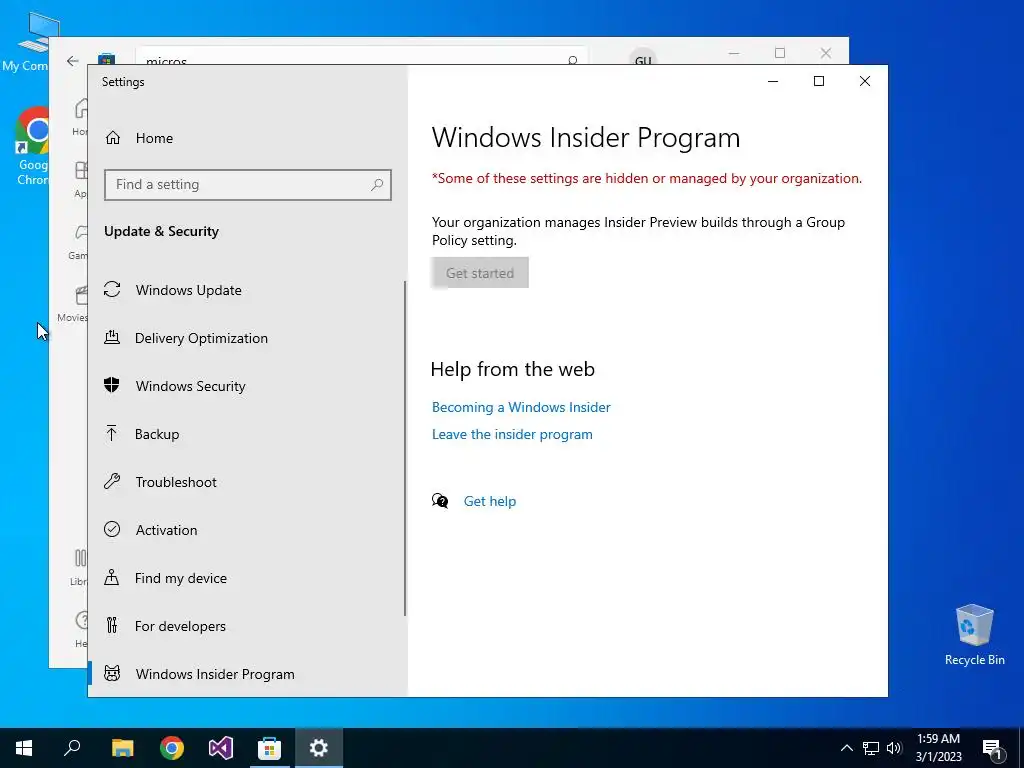Minimize the Settings window
The width and height of the screenshot is (1024, 768).
tap(773, 81)
